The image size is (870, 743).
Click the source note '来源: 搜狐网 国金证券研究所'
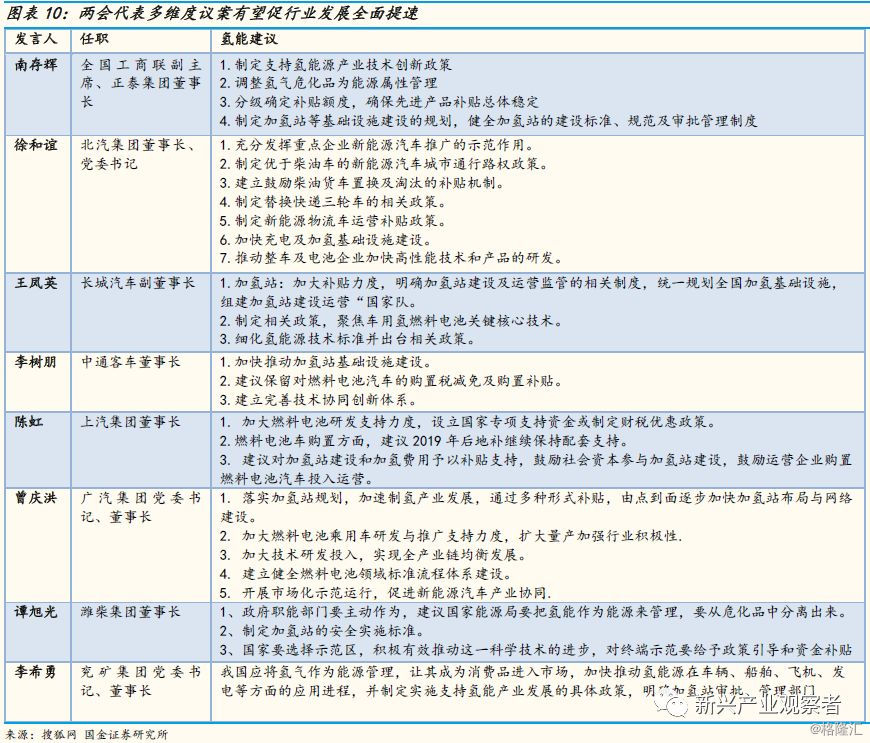(87, 734)
